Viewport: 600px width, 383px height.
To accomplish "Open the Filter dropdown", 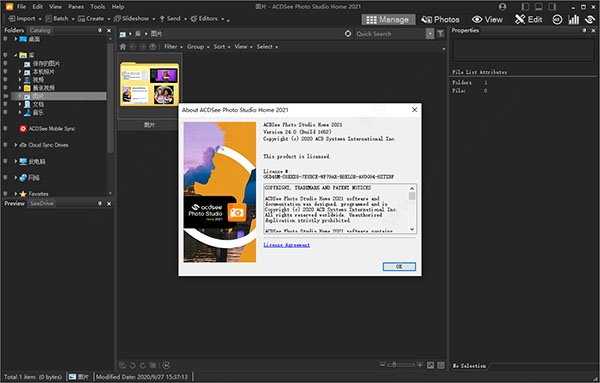I will 173,47.
